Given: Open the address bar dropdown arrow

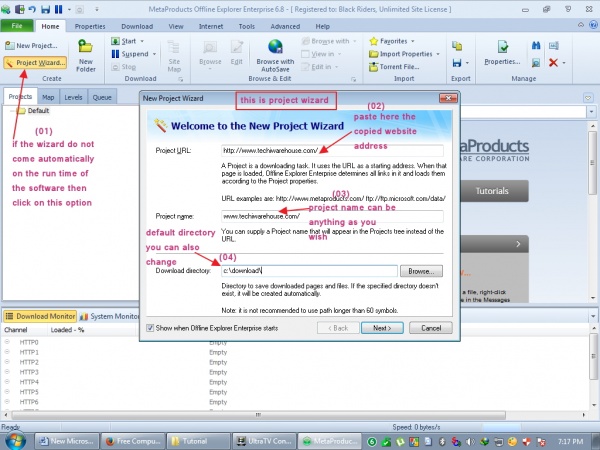Looking at the screenshot, I should [592, 112].
